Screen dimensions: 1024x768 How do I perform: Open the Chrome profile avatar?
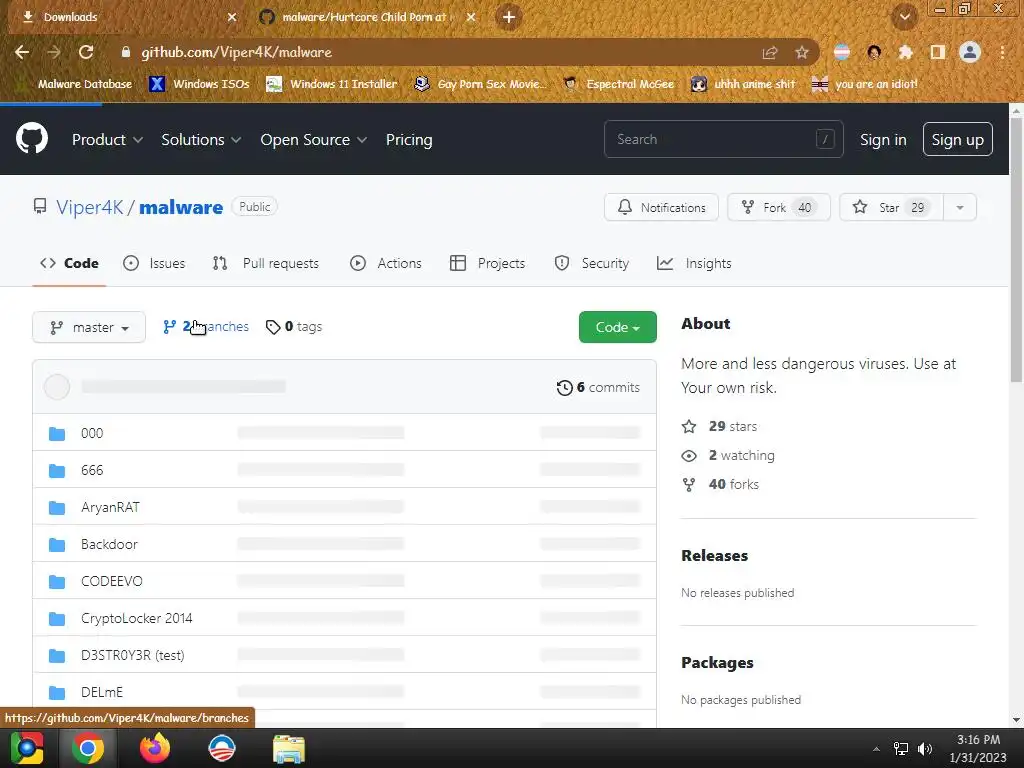970,52
